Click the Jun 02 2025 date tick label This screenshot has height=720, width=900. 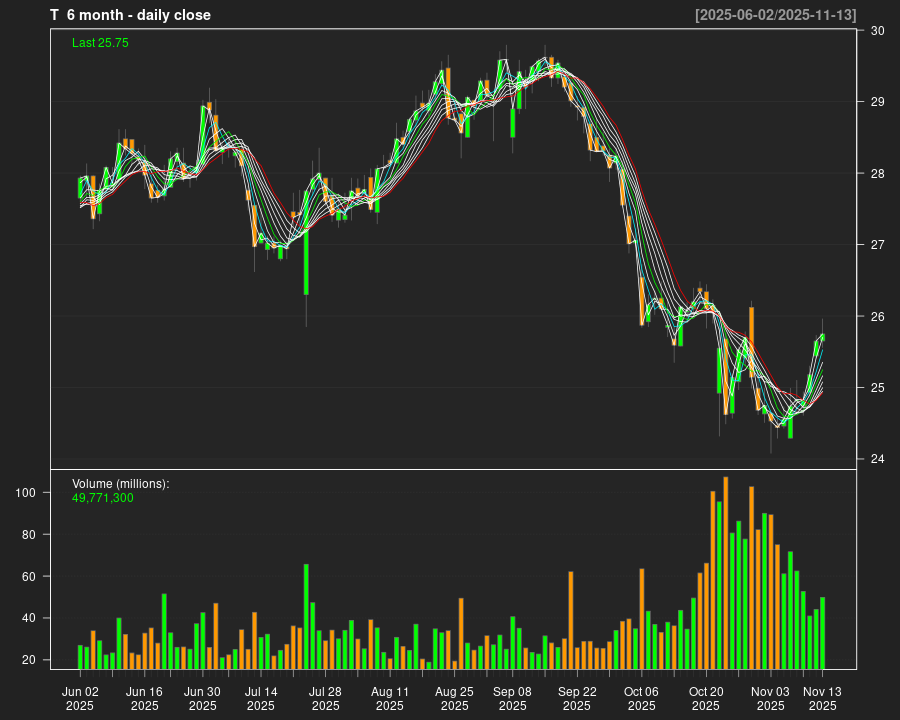[x=80, y=698]
